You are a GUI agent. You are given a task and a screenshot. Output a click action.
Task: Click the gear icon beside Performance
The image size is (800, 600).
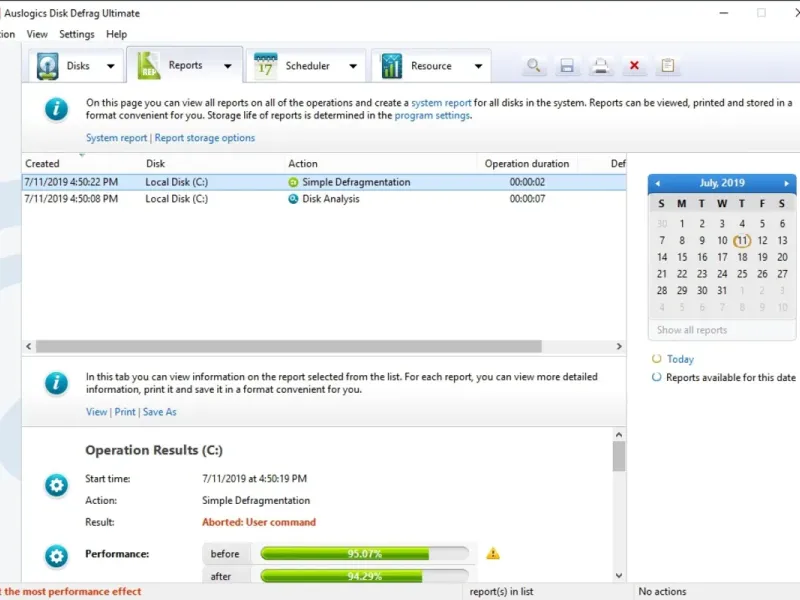tap(56, 556)
